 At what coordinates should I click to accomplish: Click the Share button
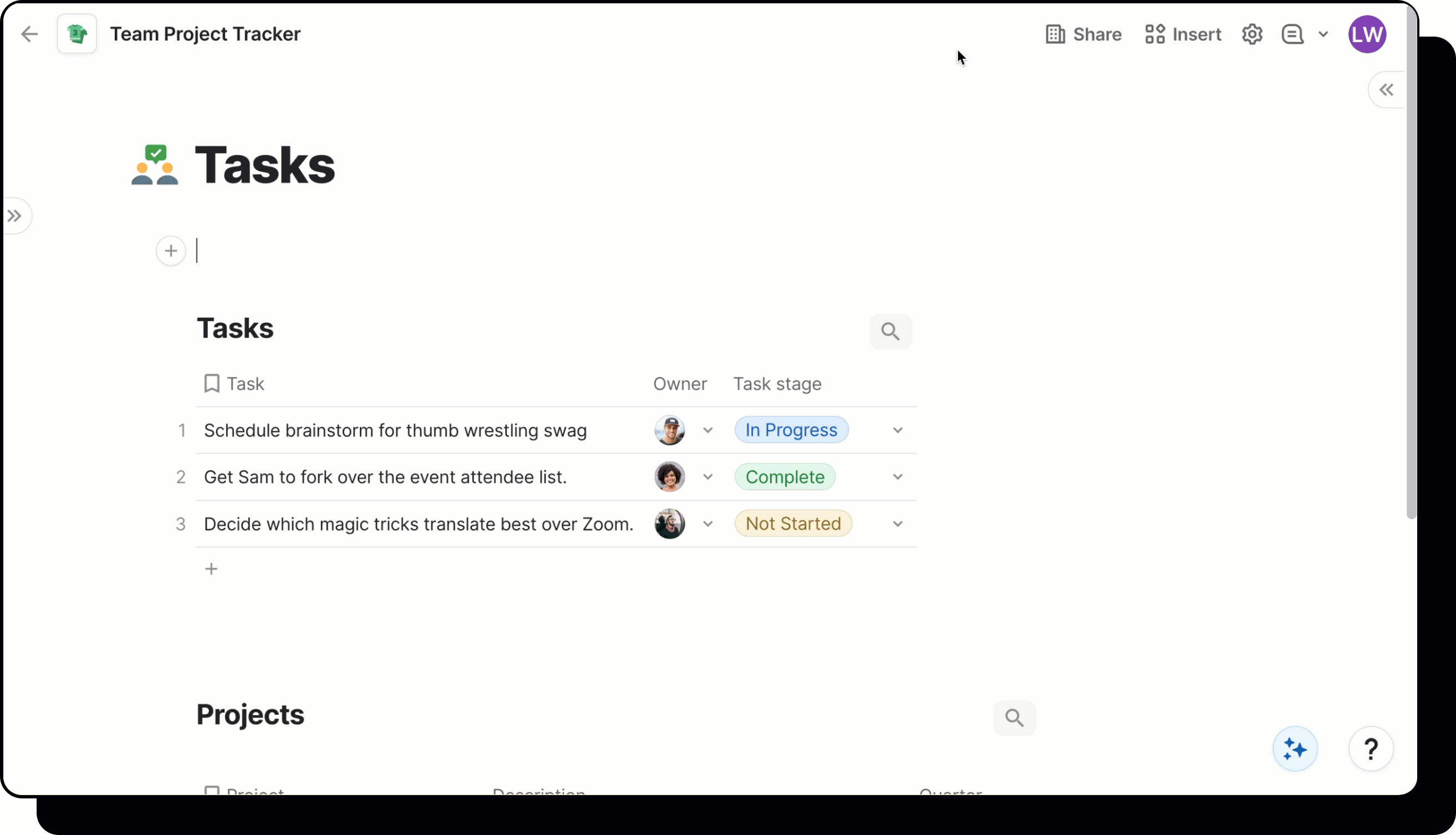[1083, 34]
